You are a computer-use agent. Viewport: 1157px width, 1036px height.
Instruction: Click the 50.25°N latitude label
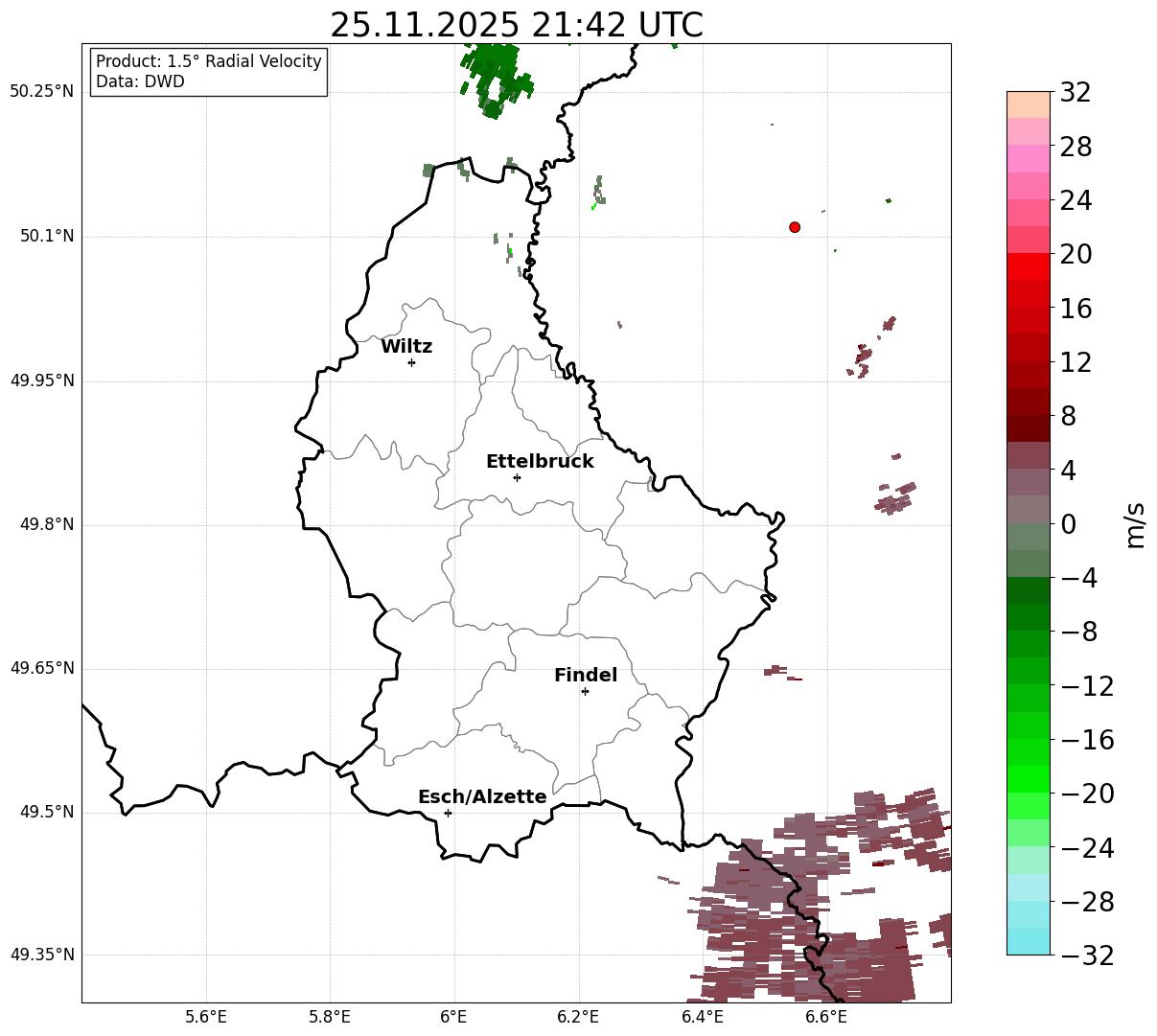point(41,92)
